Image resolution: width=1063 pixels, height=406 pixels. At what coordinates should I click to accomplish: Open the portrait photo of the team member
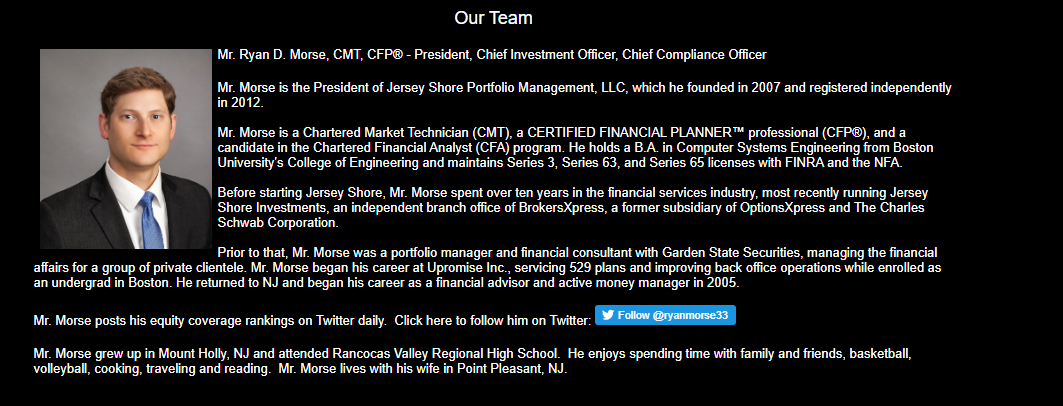click(125, 149)
